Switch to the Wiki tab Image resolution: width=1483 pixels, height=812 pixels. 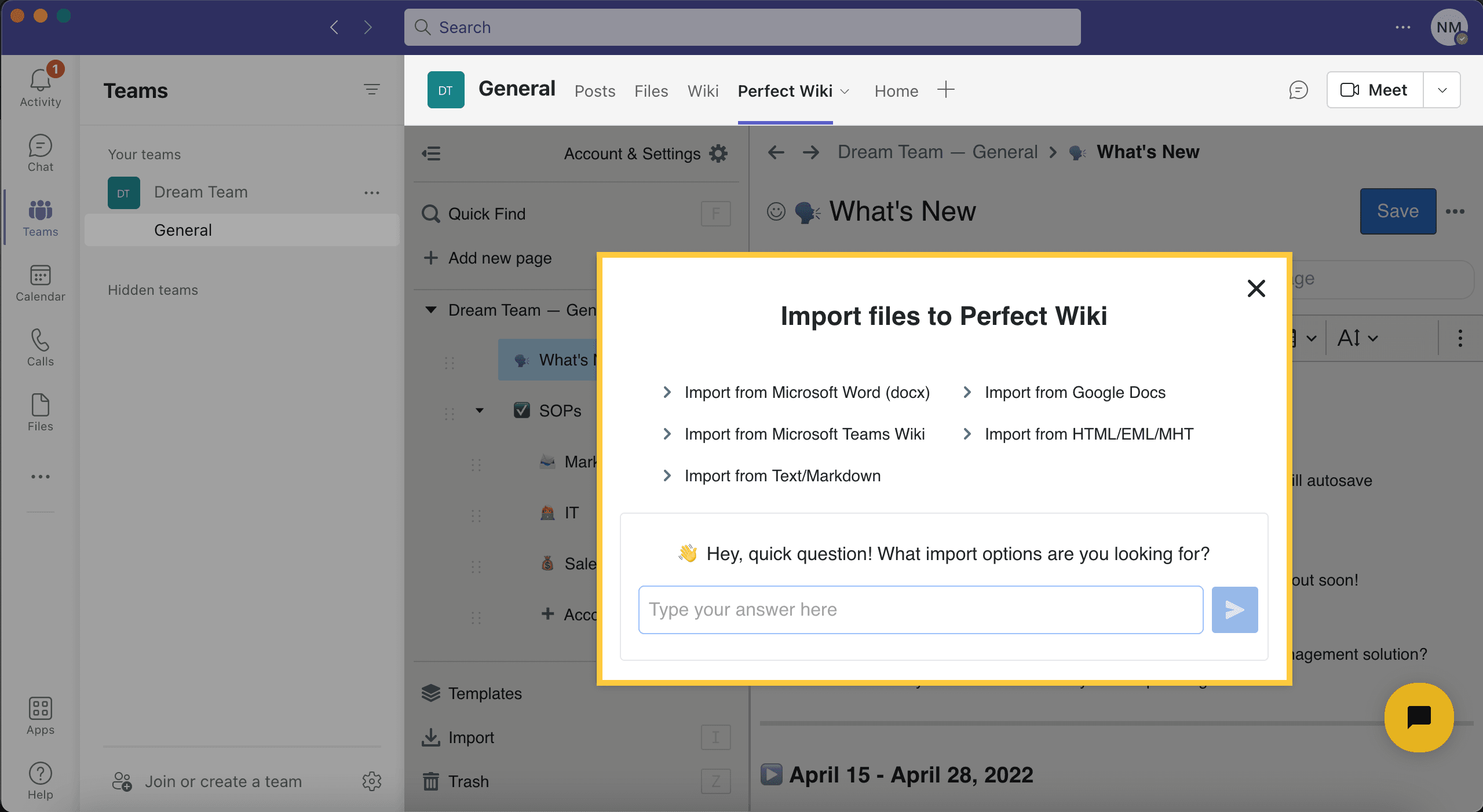pos(703,91)
